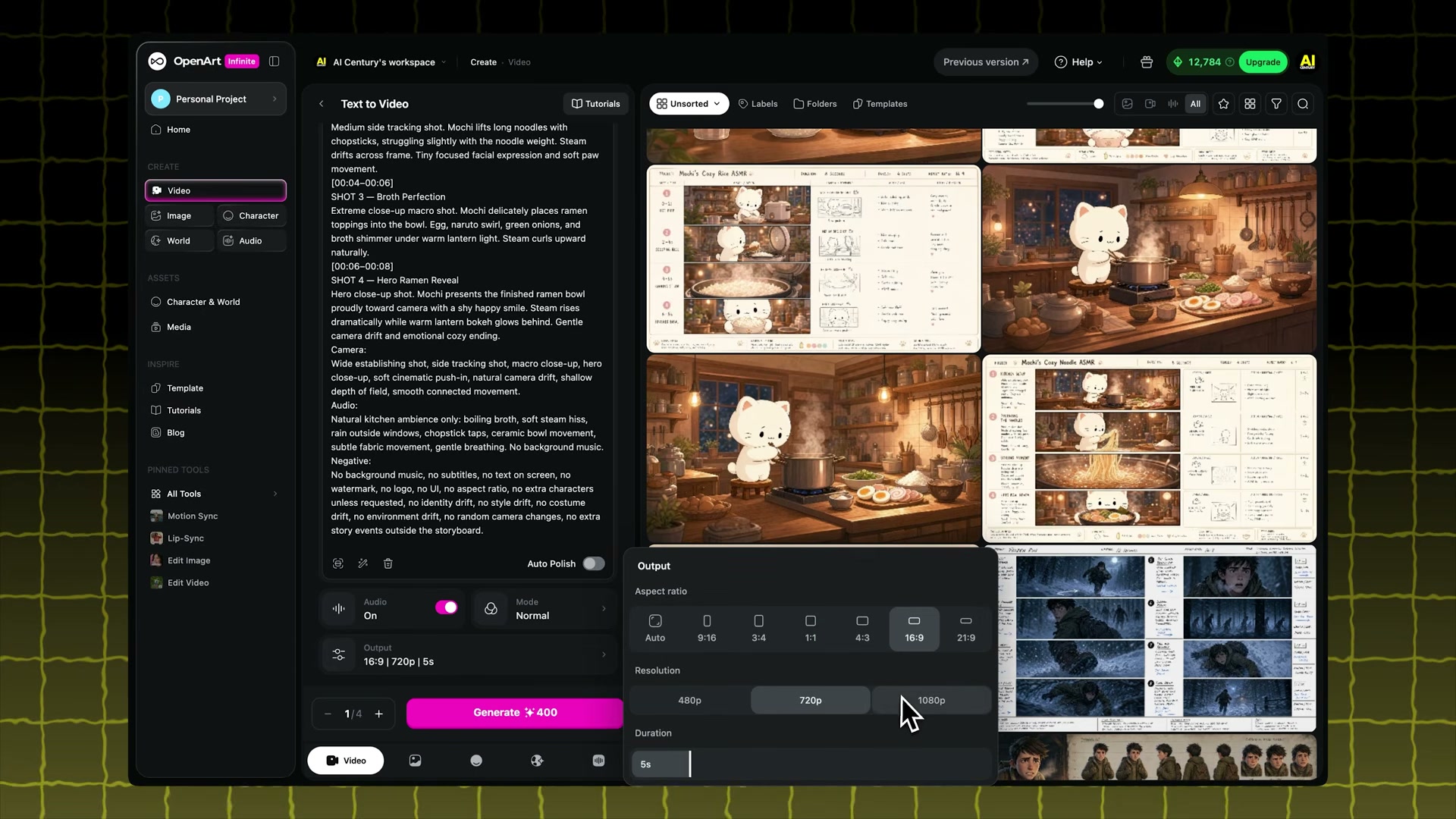The image size is (1456, 819).
Task: Open AI Century's workspace dropdown
Action: coord(382,62)
